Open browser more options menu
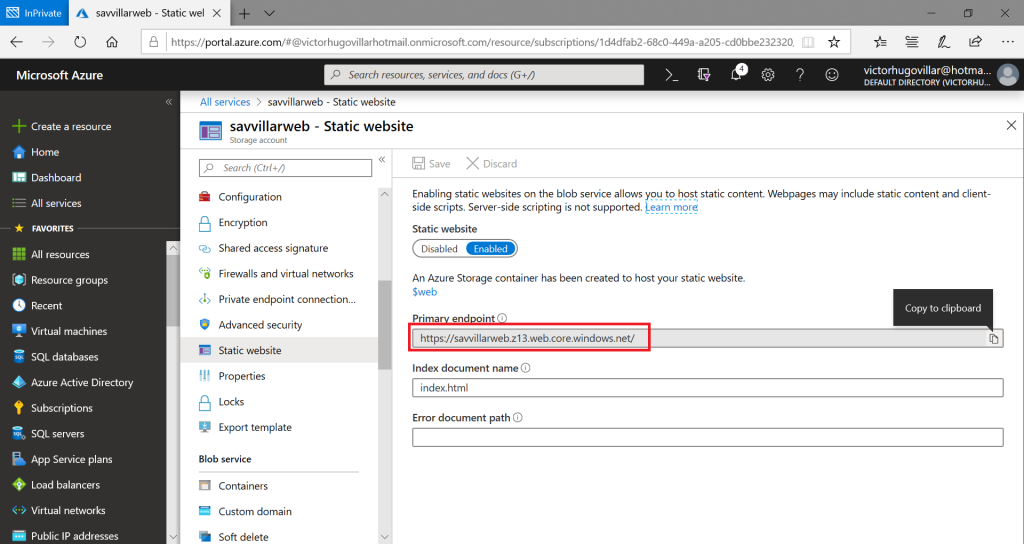This screenshot has height=544, width=1024. (1008, 42)
